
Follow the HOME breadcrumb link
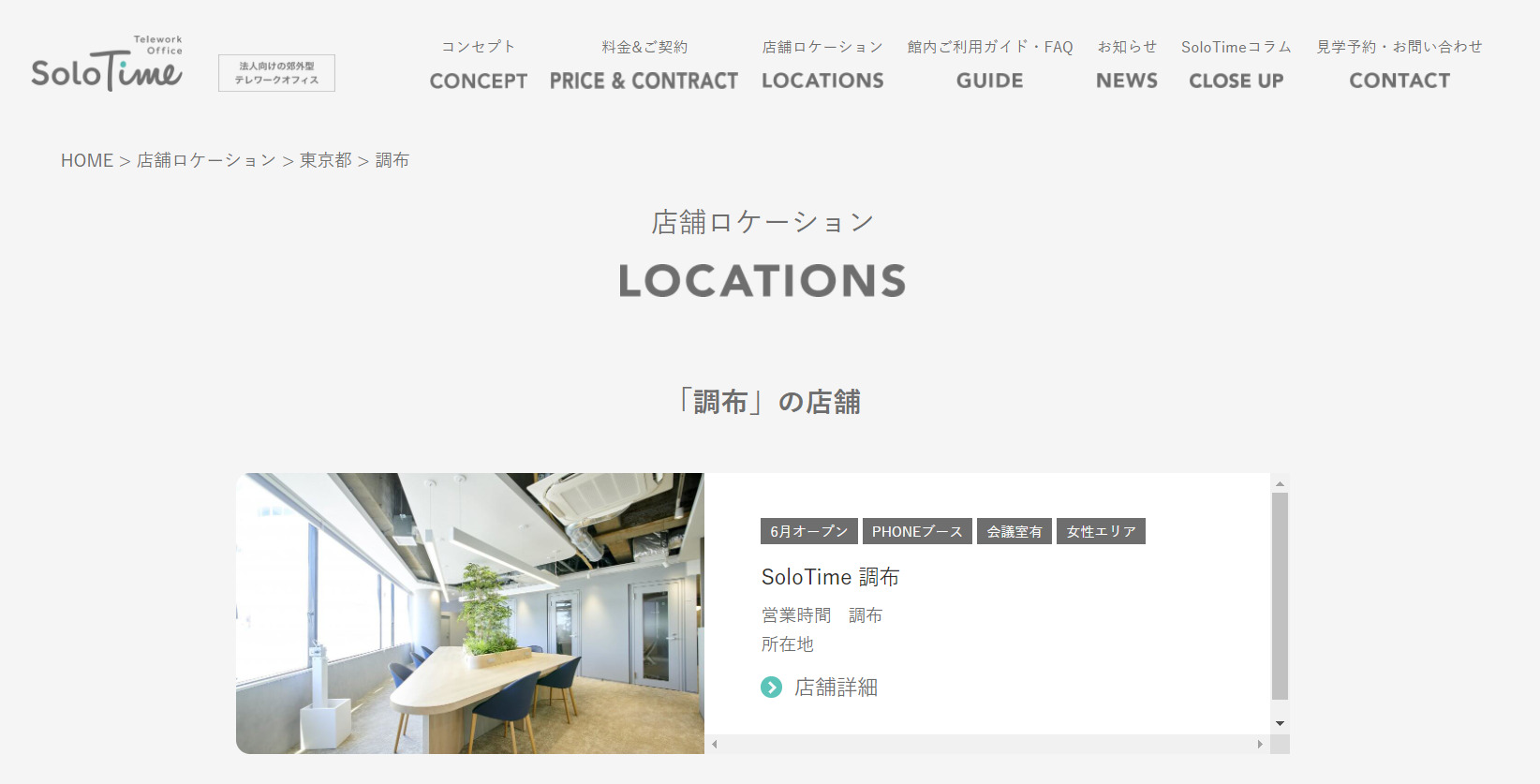point(87,160)
